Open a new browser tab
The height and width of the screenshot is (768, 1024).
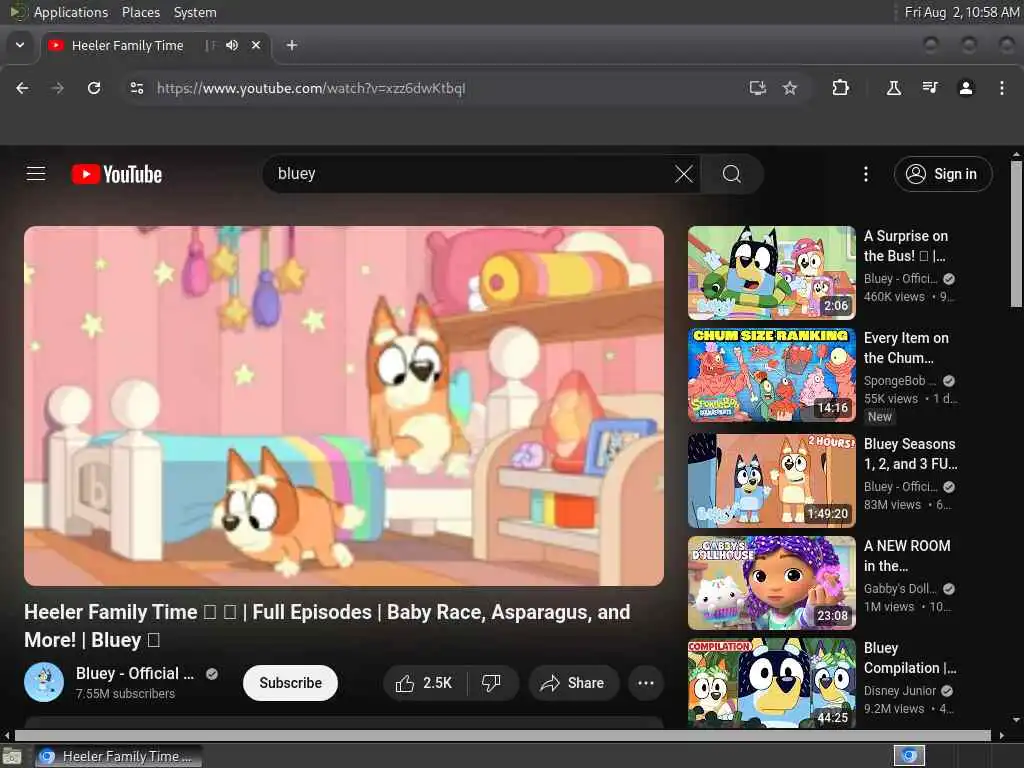click(292, 45)
